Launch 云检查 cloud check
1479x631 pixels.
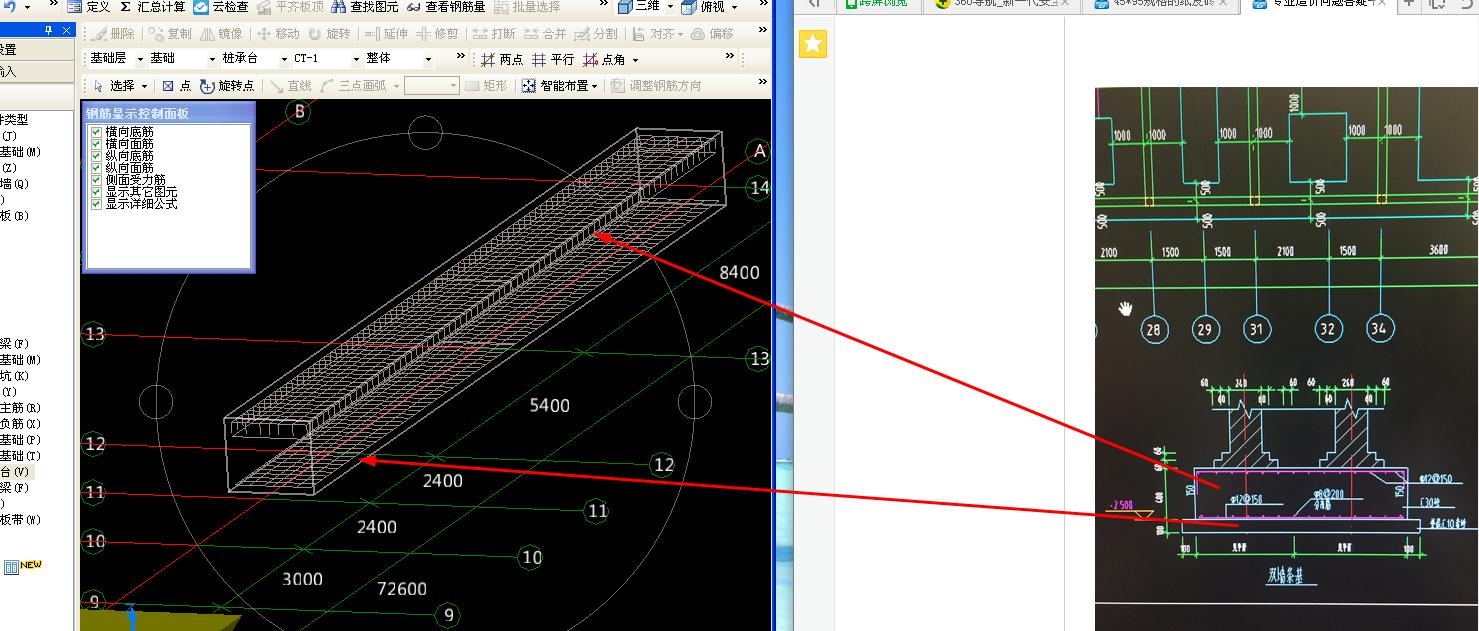221,7
